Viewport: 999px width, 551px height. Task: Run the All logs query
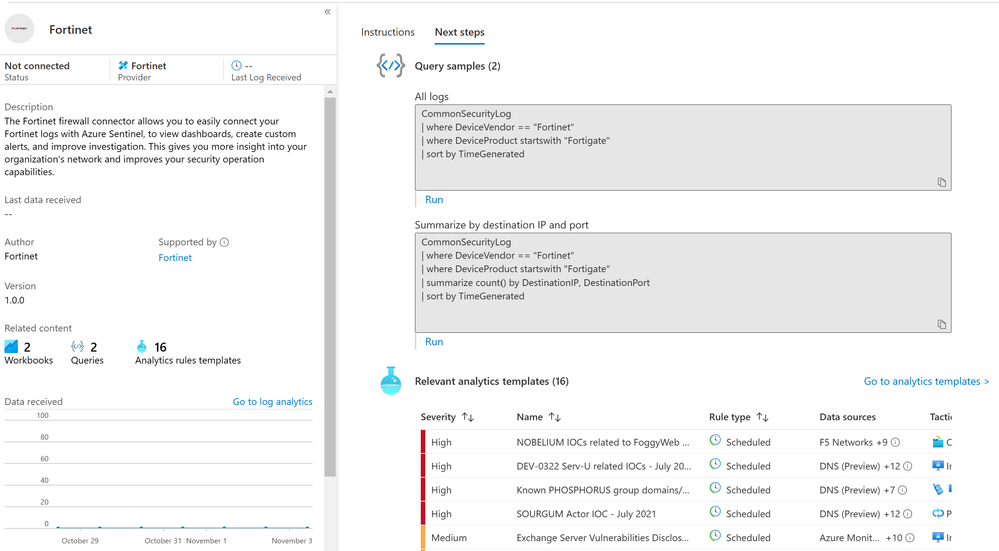point(434,199)
